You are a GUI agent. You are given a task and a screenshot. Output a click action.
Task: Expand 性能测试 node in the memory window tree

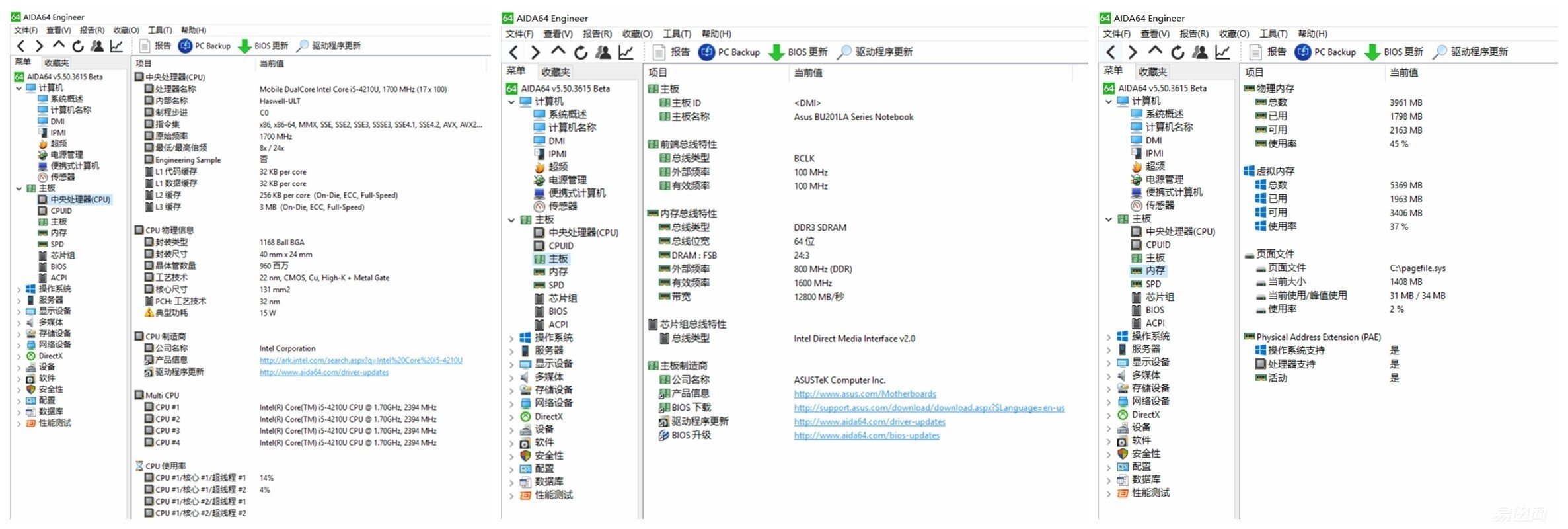coord(1109,493)
